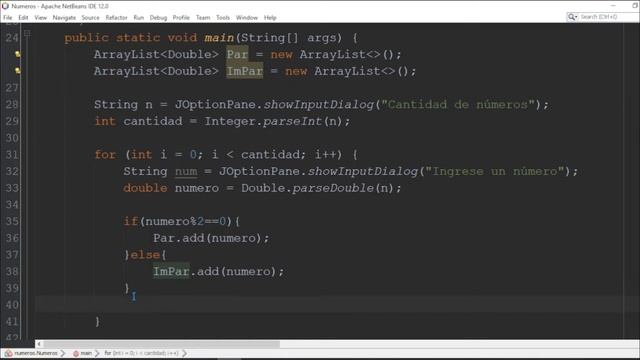Open the Refactor menu
Screen dimensions: 640x360
pyautogui.click(x=116, y=18)
